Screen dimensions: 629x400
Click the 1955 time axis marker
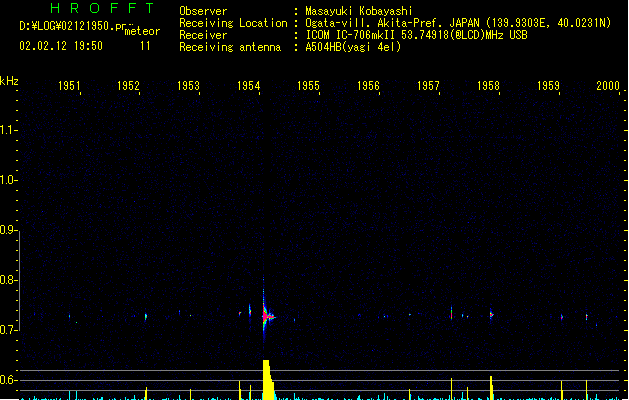308,85
